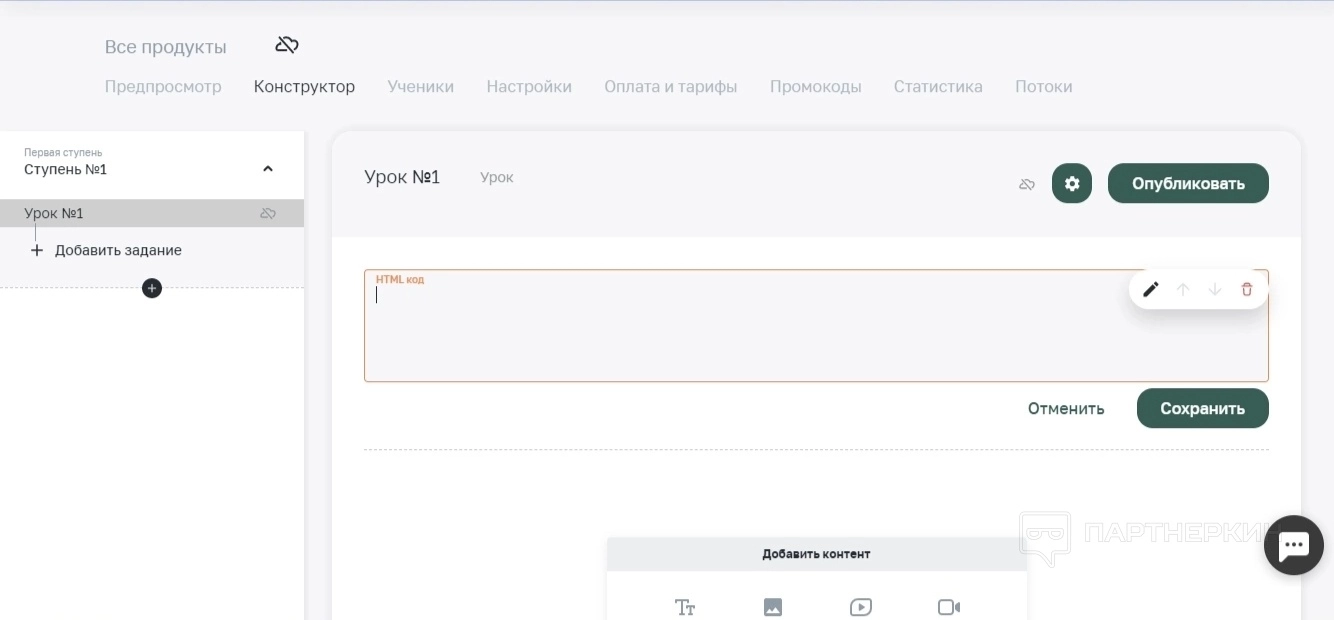Screen dimensions: 1334x620
Task: Switch to the Конструктор tab
Action: point(304,87)
